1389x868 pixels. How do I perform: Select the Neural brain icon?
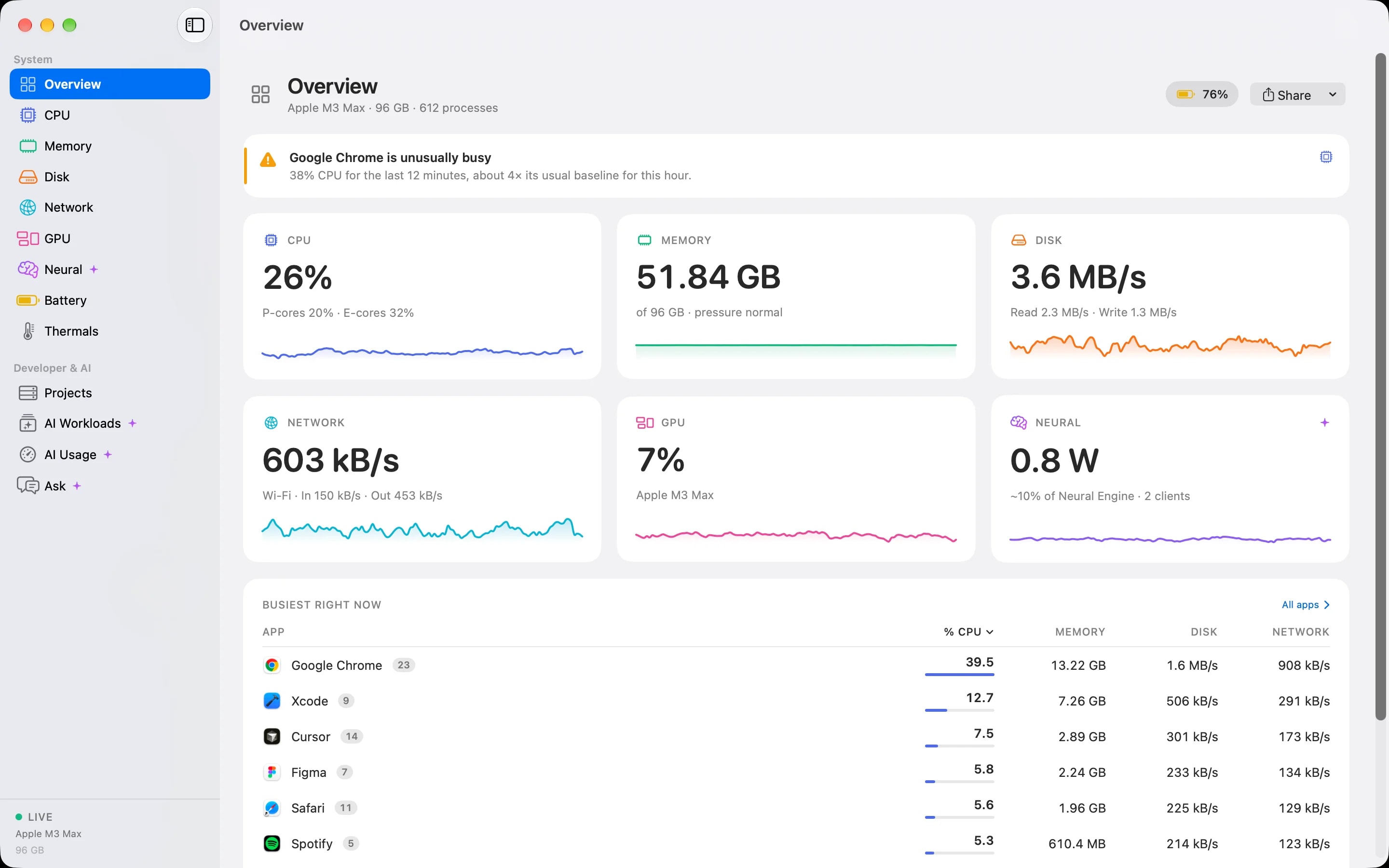click(x=27, y=269)
